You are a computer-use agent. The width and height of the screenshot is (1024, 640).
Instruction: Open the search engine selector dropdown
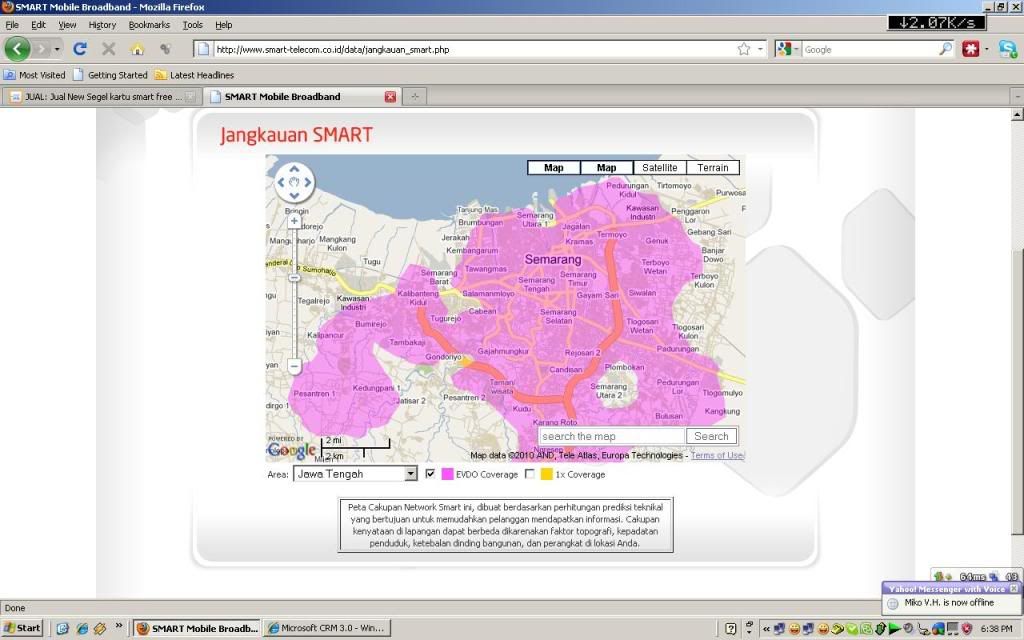pos(788,49)
